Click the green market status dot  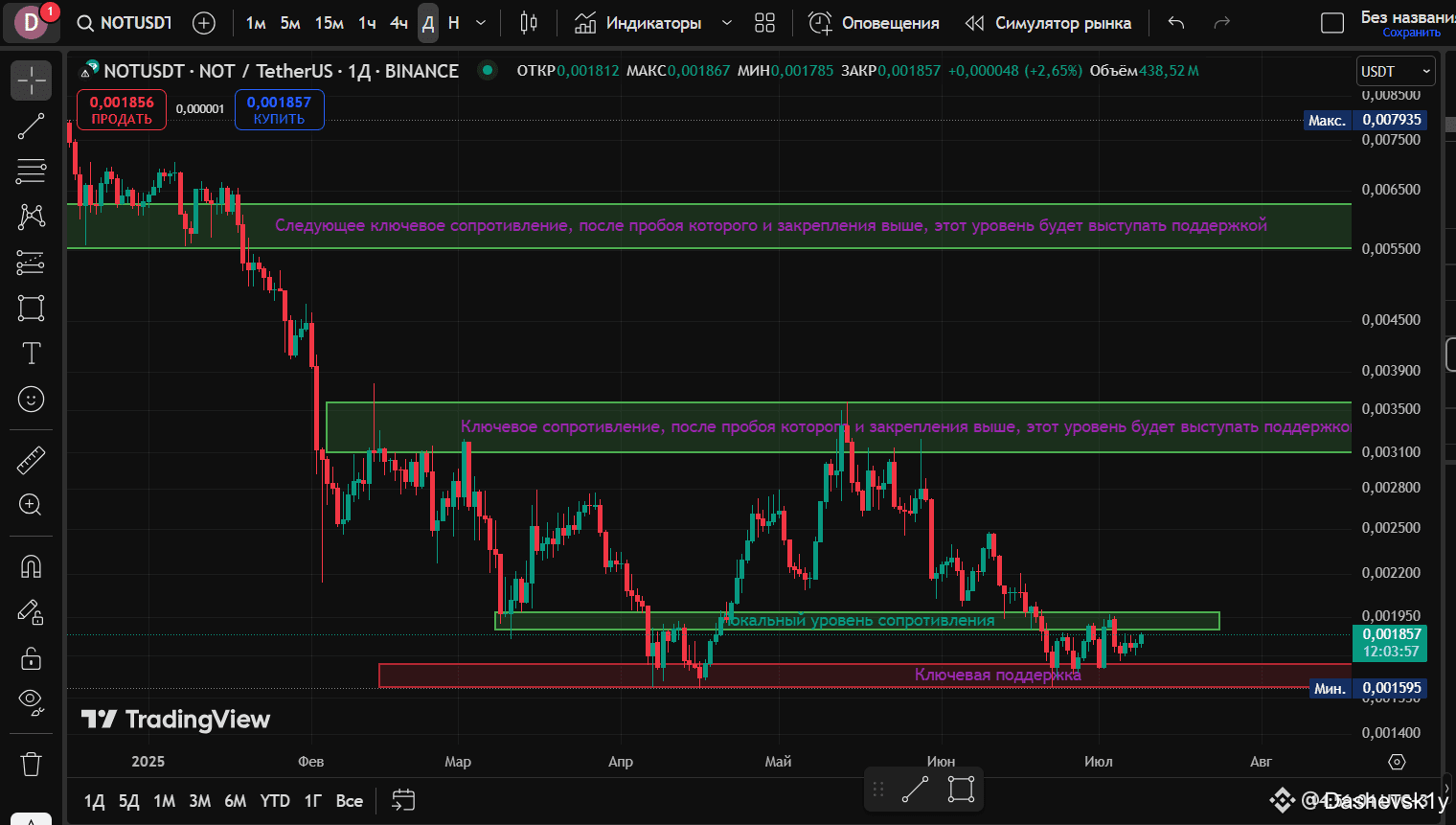[488, 70]
